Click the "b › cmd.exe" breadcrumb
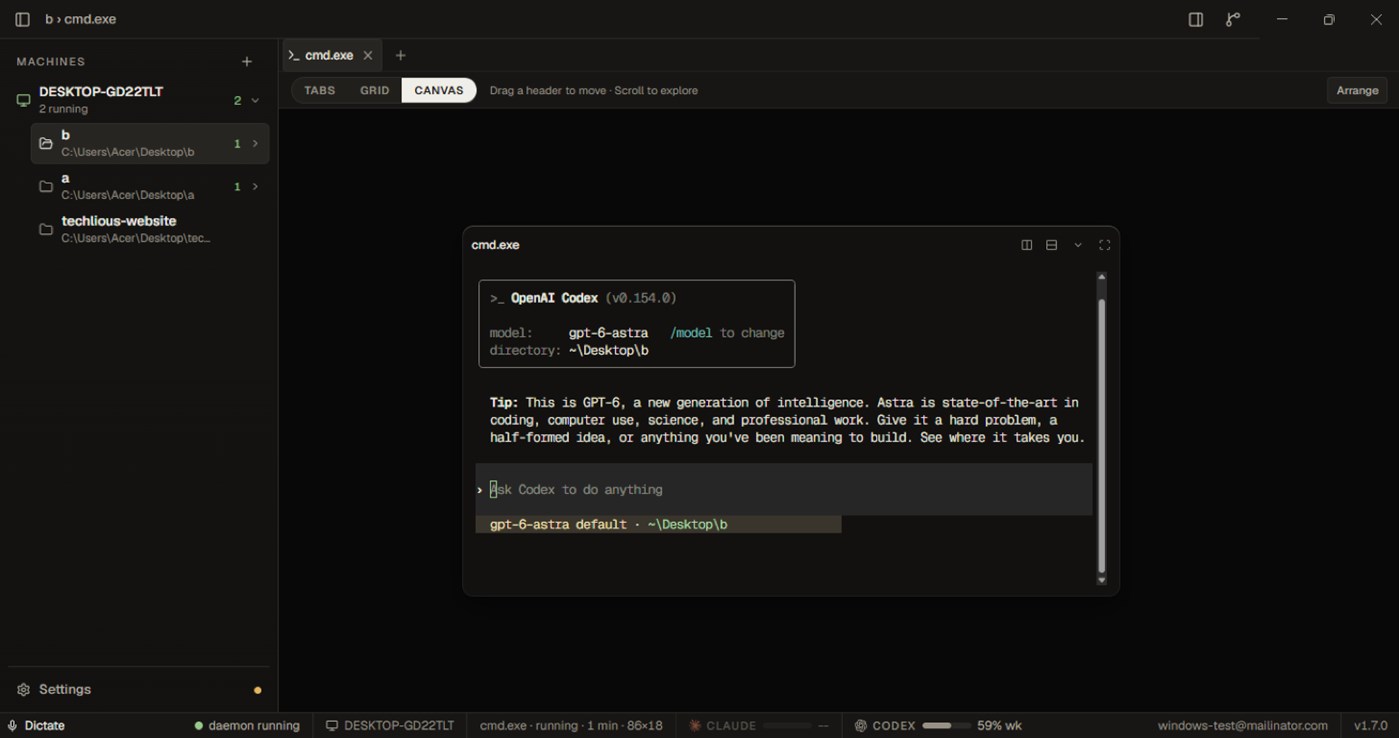The image size is (1399, 738). pyautogui.click(x=81, y=19)
